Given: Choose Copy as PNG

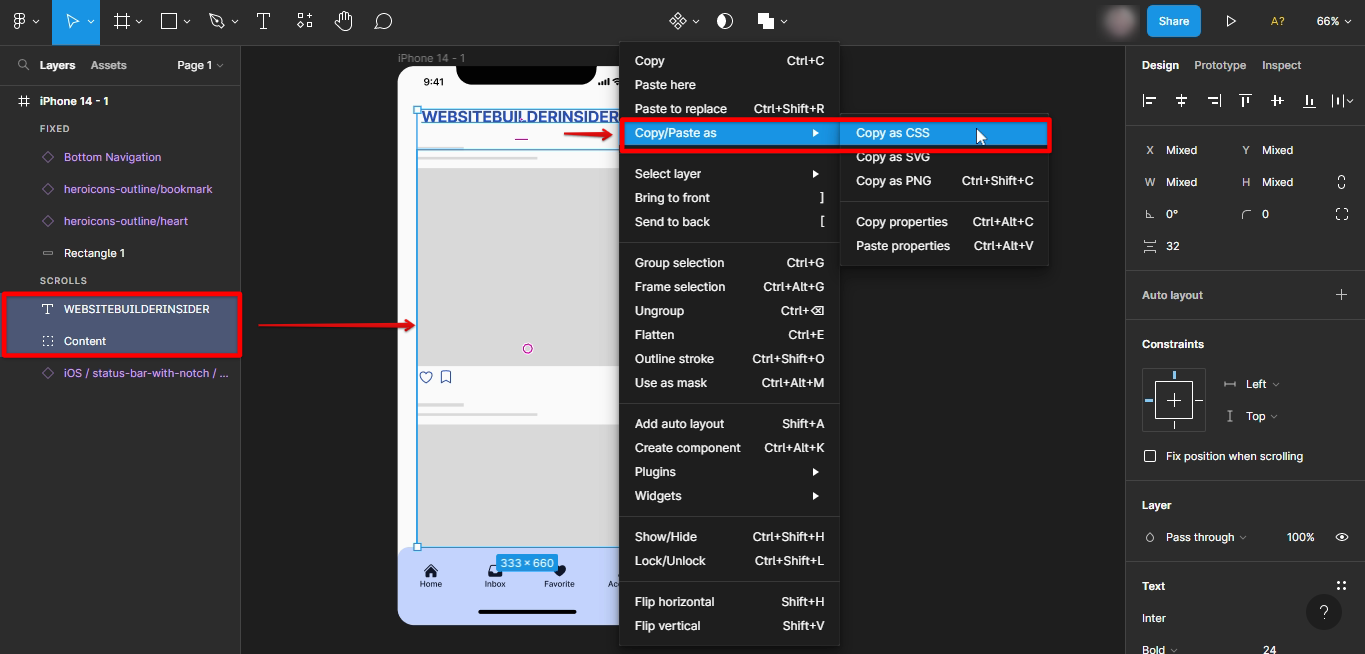Looking at the screenshot, I should pos(945,181).
